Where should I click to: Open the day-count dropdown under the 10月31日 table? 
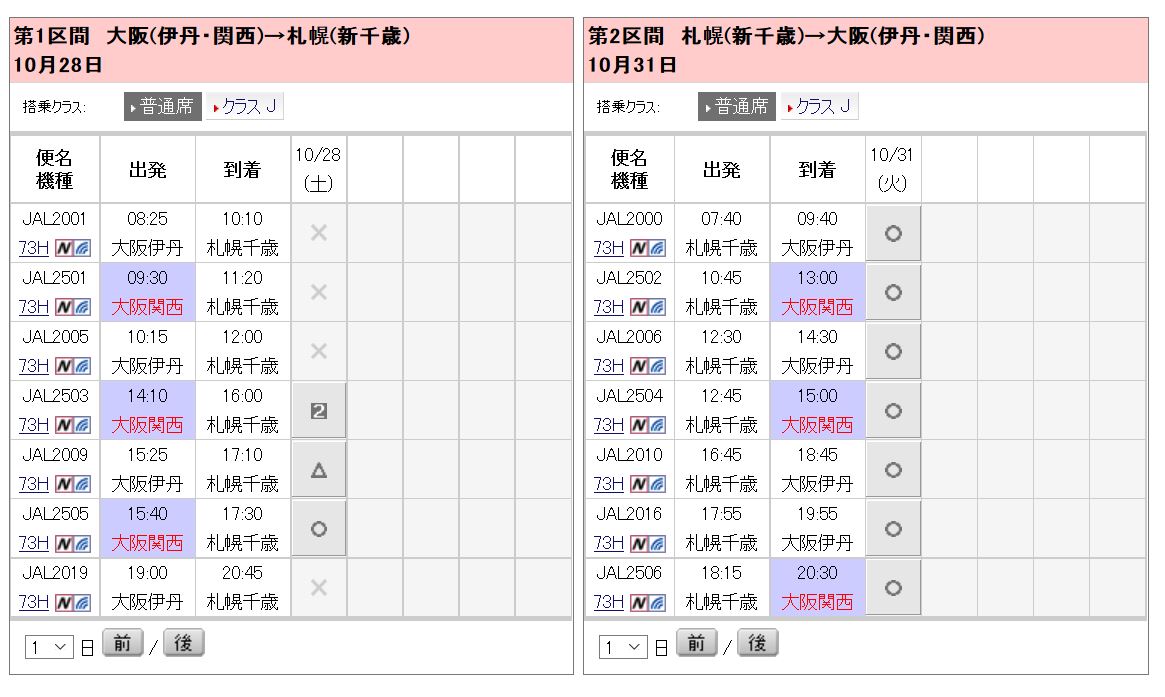point(623,647)
